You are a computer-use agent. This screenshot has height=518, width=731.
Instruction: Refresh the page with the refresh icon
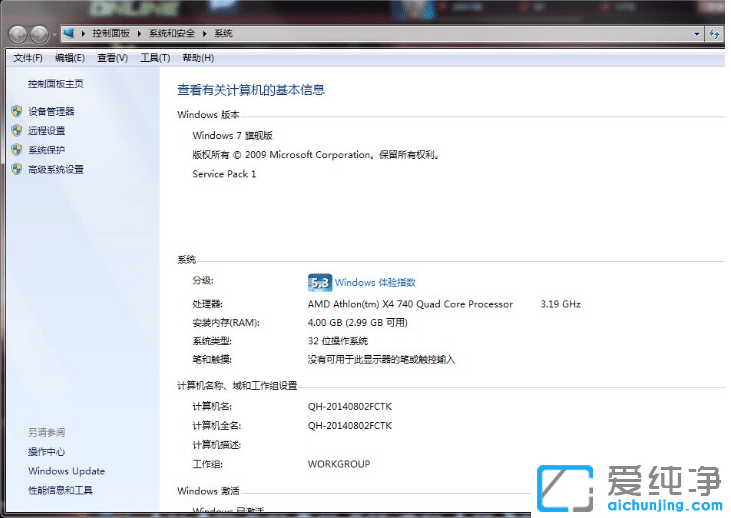click(714, 34)
